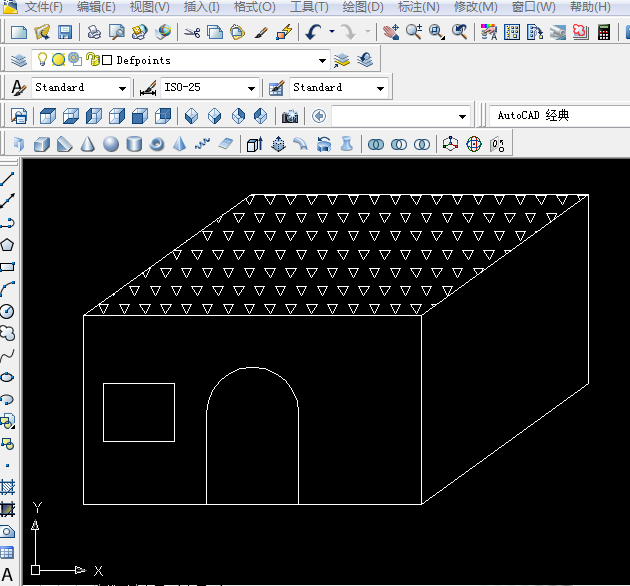Expand the undo history arrow
The width and height of the screenshot is (630, 586).
(x=332, y=31)
